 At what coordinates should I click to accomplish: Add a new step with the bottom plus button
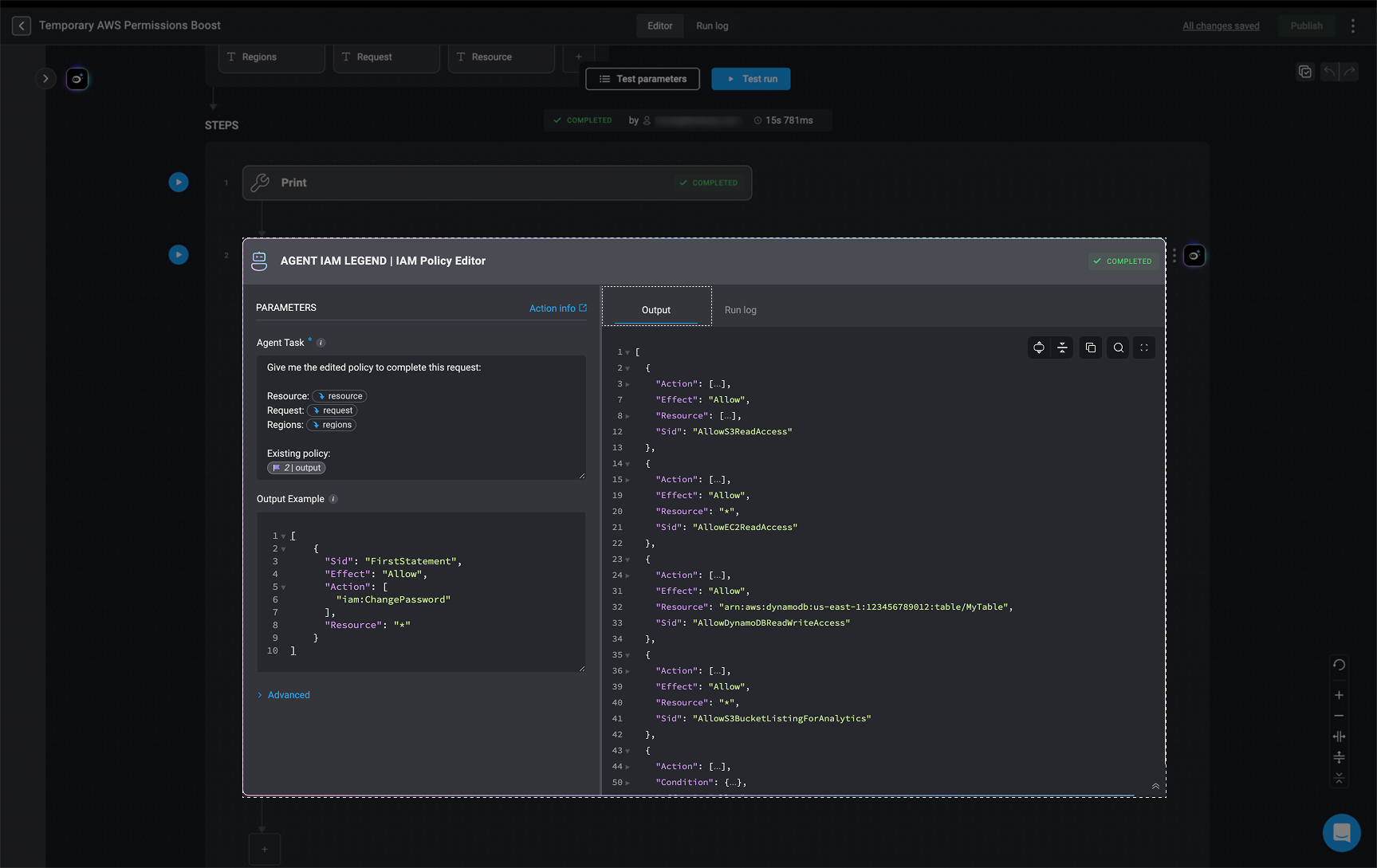(x=265, y=849)
